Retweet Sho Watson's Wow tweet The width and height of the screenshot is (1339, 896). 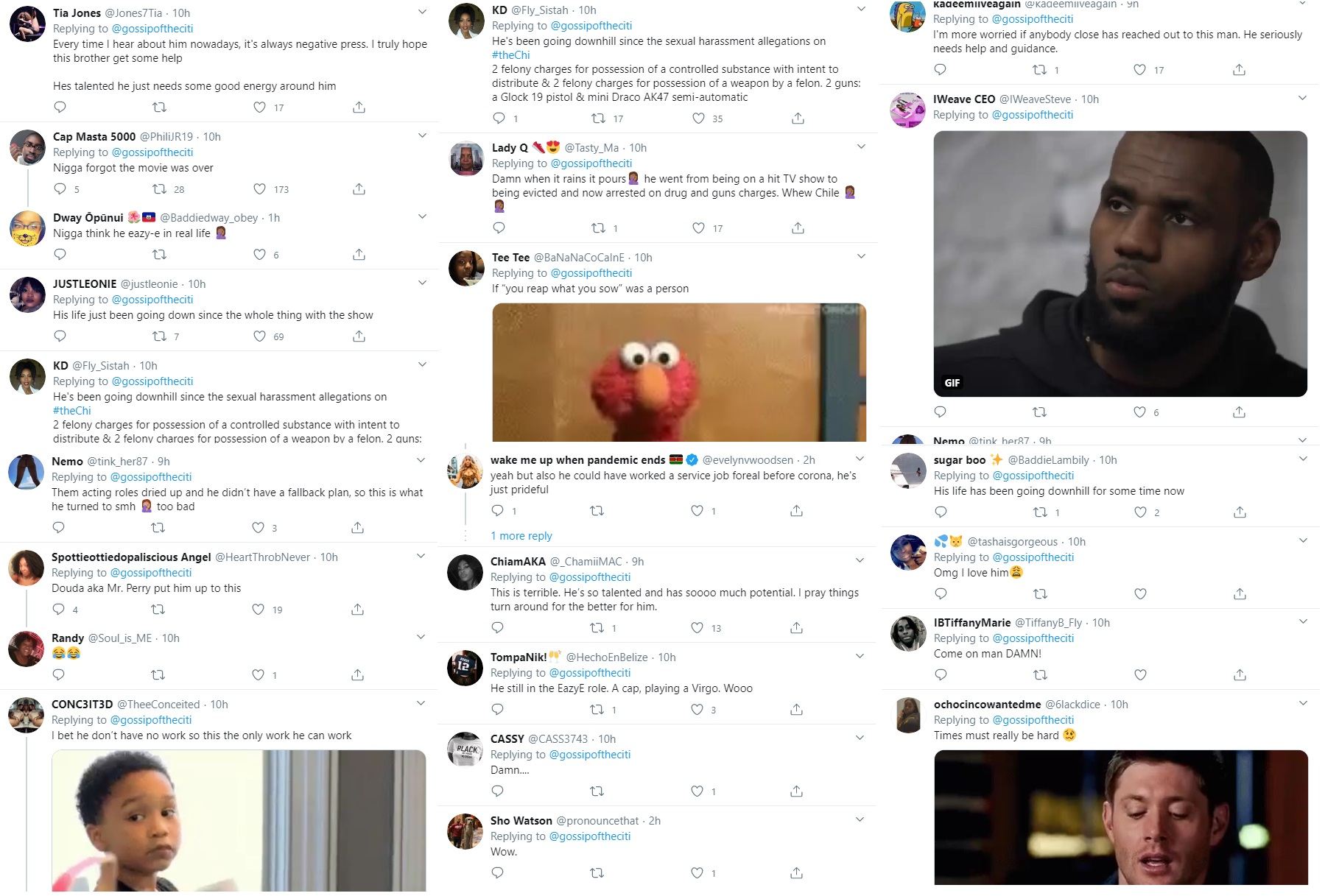pos(597,873)
